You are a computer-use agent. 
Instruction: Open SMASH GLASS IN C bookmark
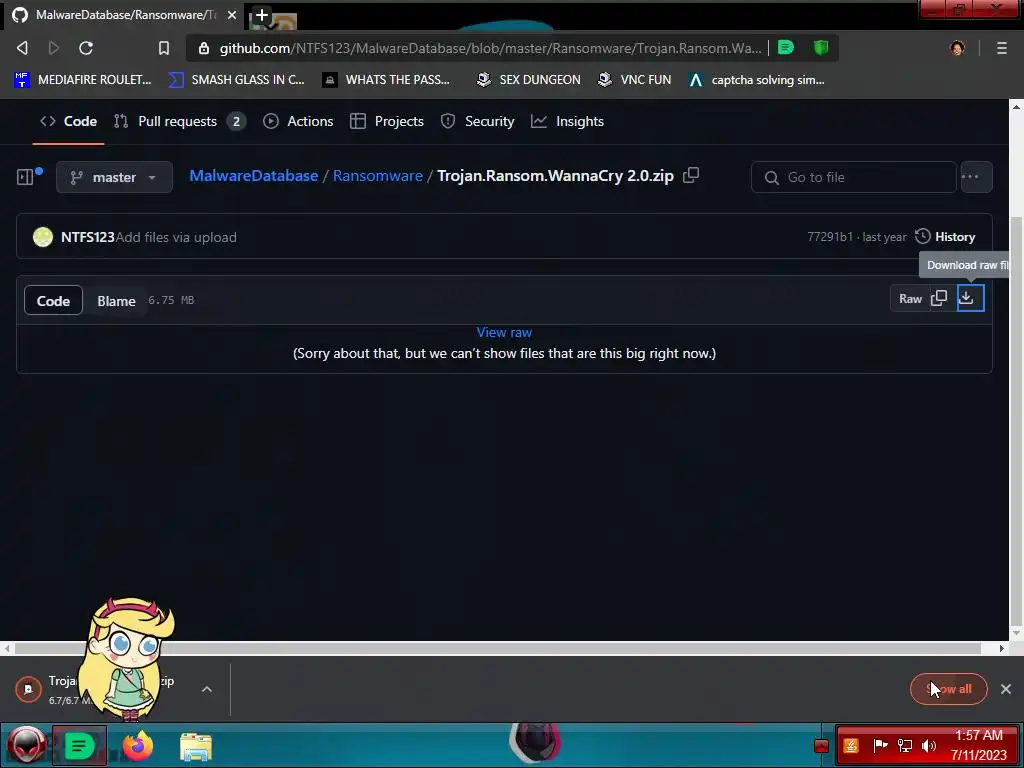coord(236,80)
